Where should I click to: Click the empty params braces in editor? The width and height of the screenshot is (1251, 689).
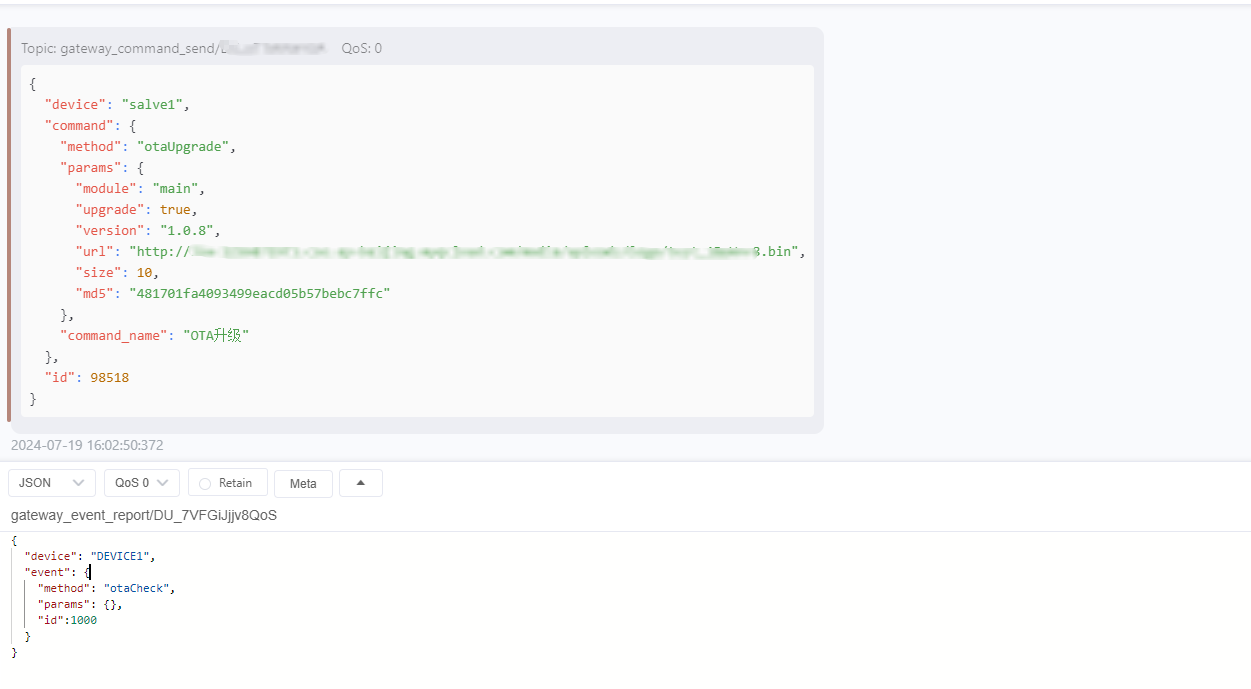112,604
